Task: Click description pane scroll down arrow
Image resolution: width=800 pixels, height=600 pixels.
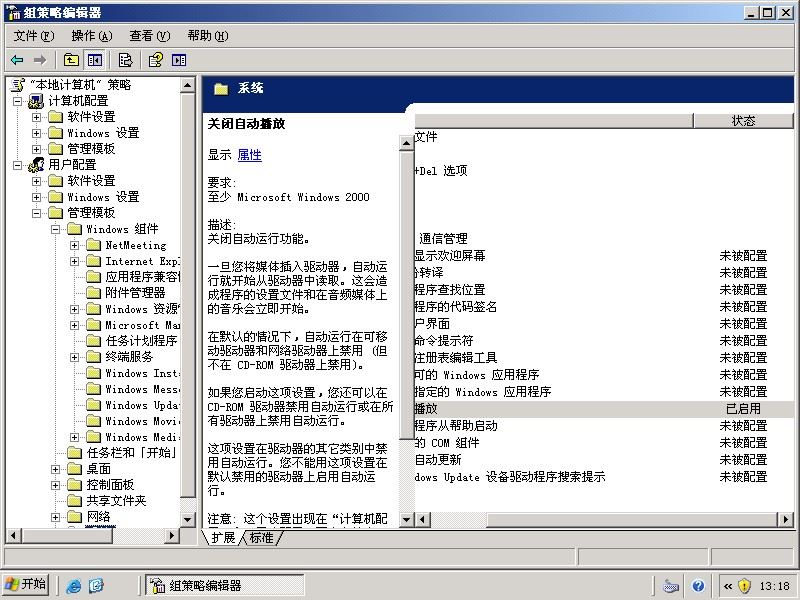Action: [407, 520]
